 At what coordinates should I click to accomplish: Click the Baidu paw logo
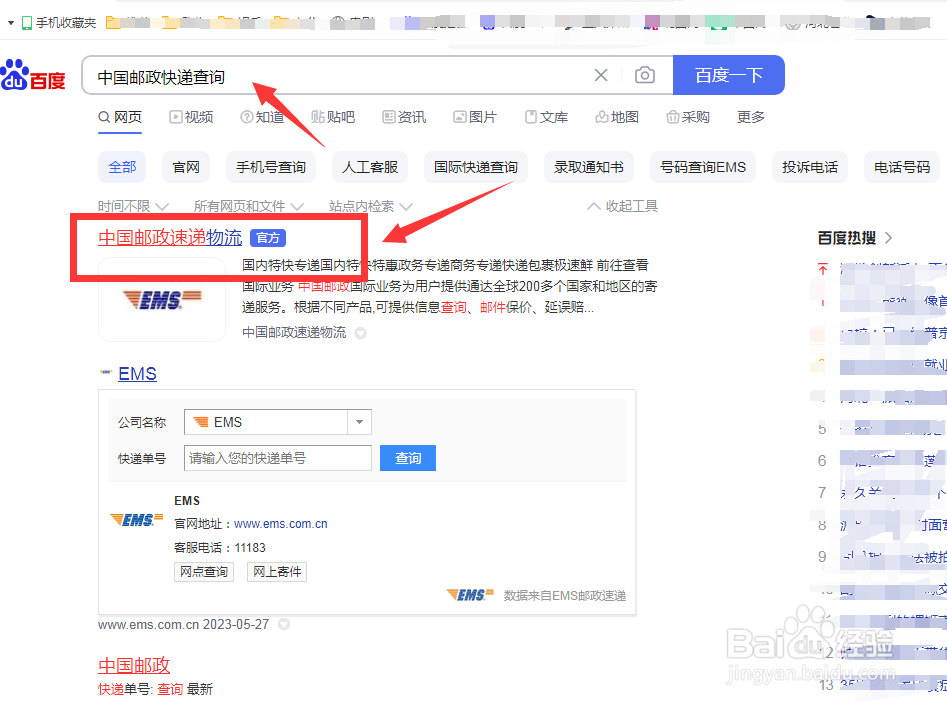[33, 75]
